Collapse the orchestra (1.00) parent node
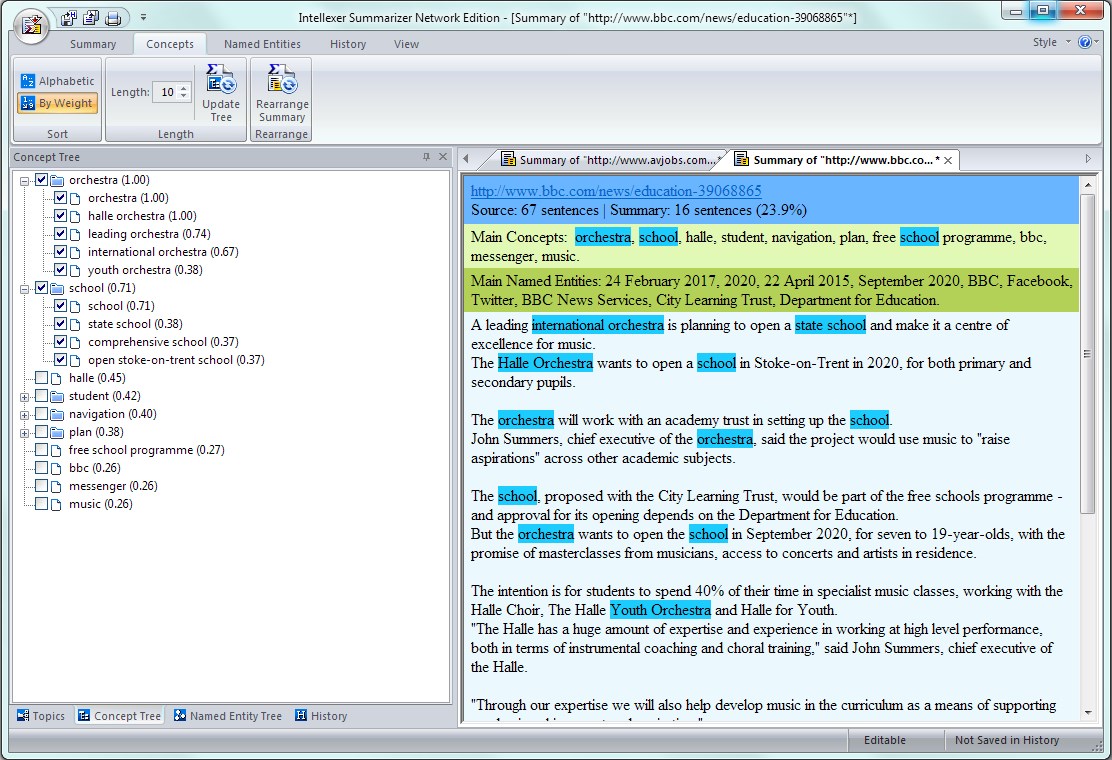Viewport: 1112px width, 760px height. (x=24, y=181)
